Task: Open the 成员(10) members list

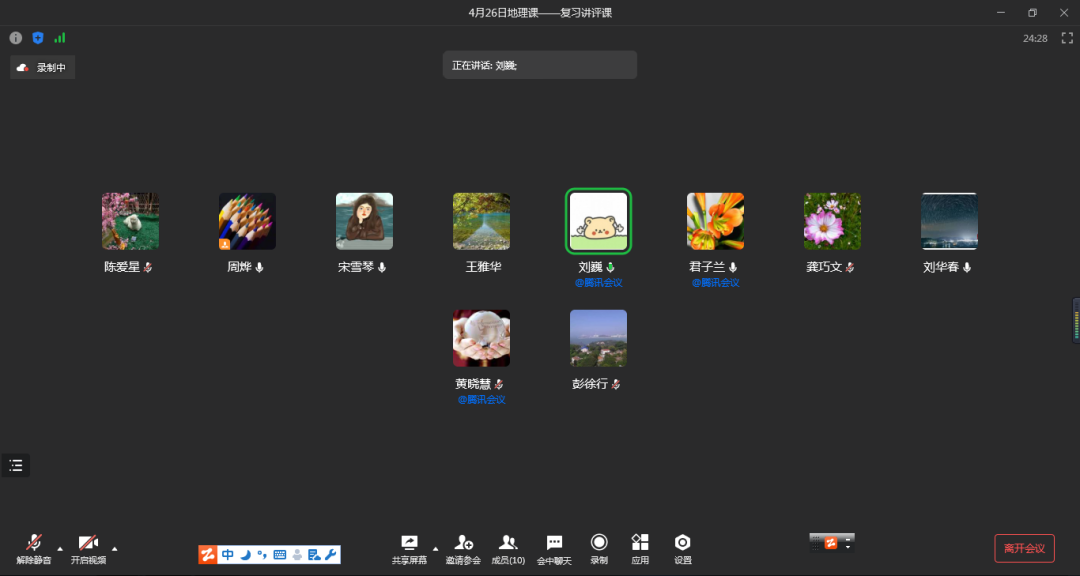Action: pos(508,549)
